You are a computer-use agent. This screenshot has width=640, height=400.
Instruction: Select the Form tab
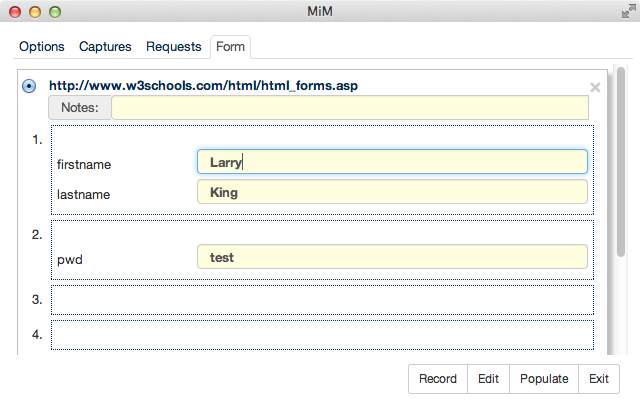pyautogui.click(x=230, y=47)
